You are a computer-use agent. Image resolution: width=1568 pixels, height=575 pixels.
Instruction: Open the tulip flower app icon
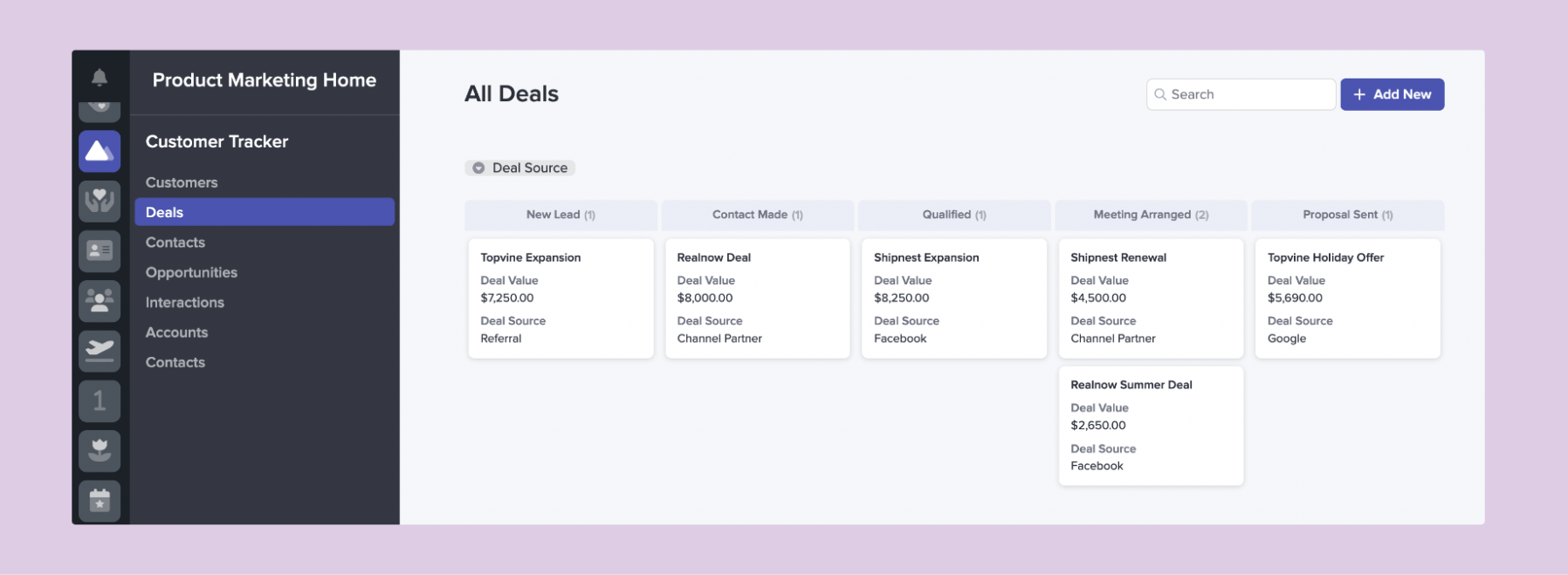click(x=100, y=450)
